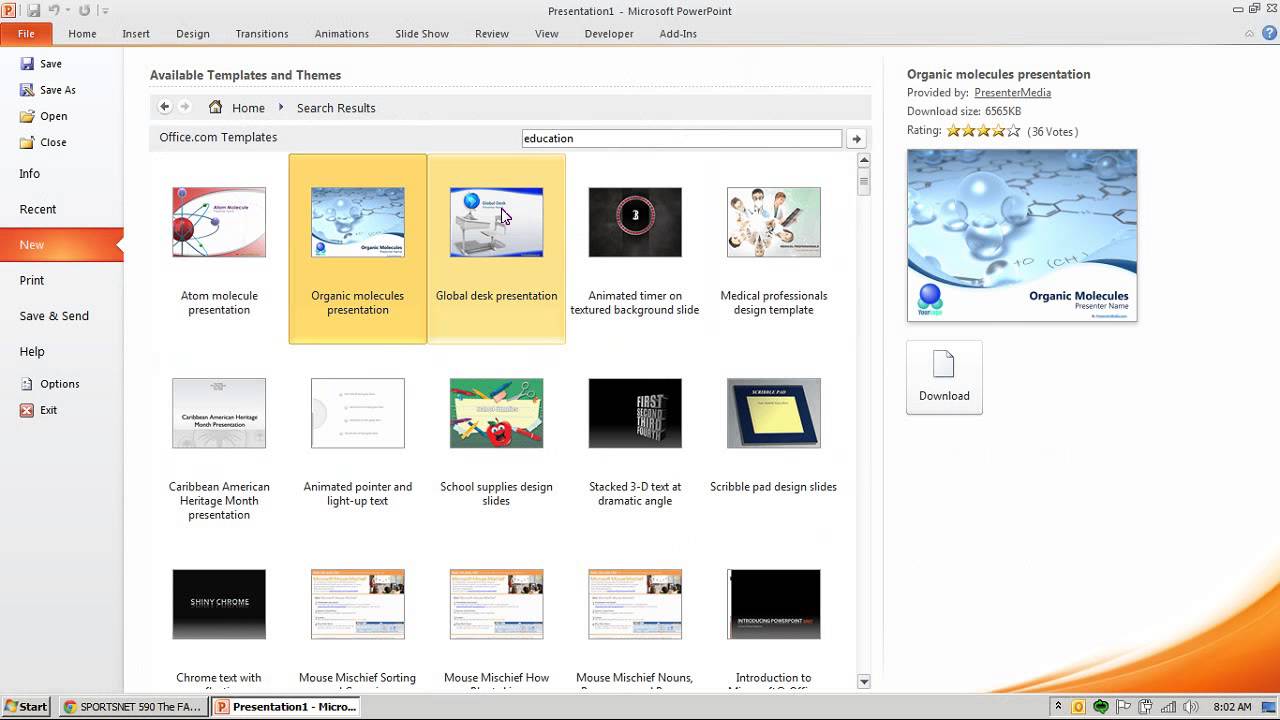This screenshot has height=720, width=1280.
Task: Select the Shiny Chrome text template
Action: [219, 604]
